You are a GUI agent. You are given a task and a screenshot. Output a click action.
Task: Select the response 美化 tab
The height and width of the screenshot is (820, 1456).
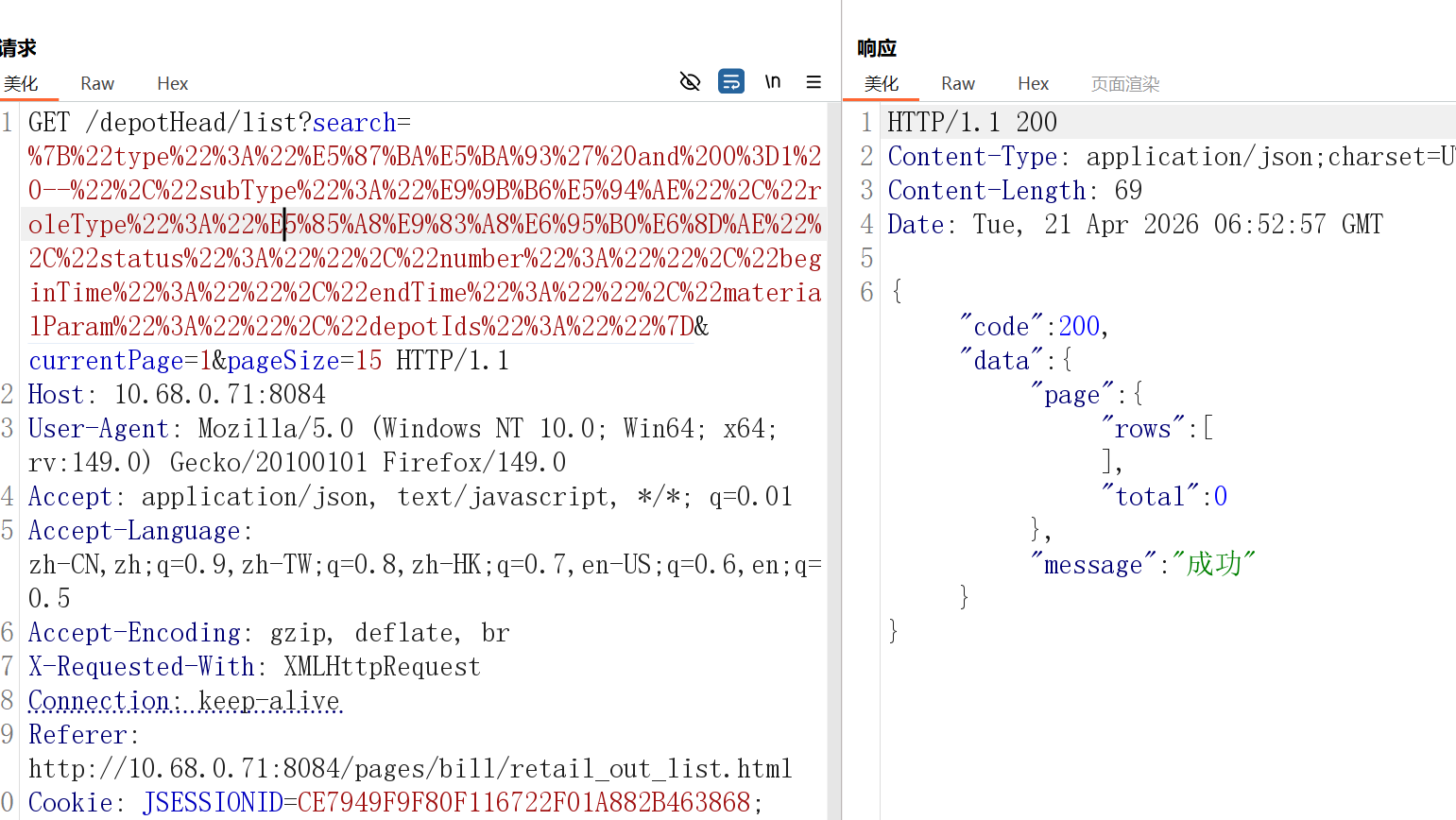click(882, 83)
